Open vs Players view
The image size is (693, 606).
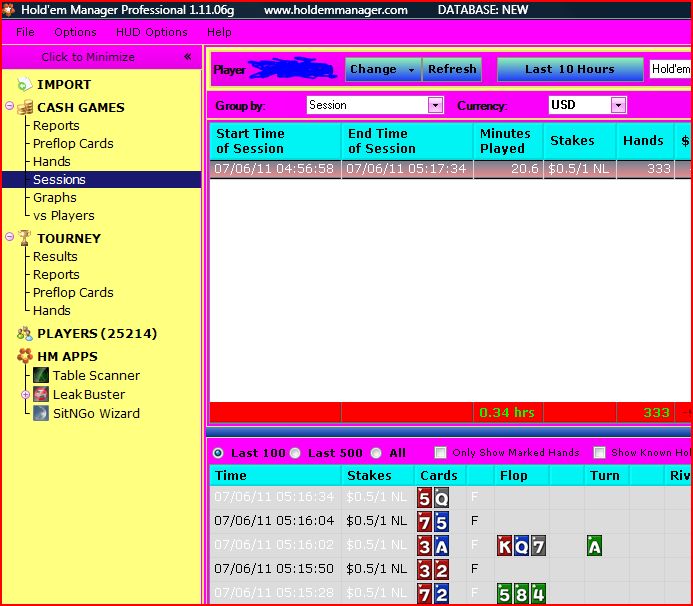(64, 216)
